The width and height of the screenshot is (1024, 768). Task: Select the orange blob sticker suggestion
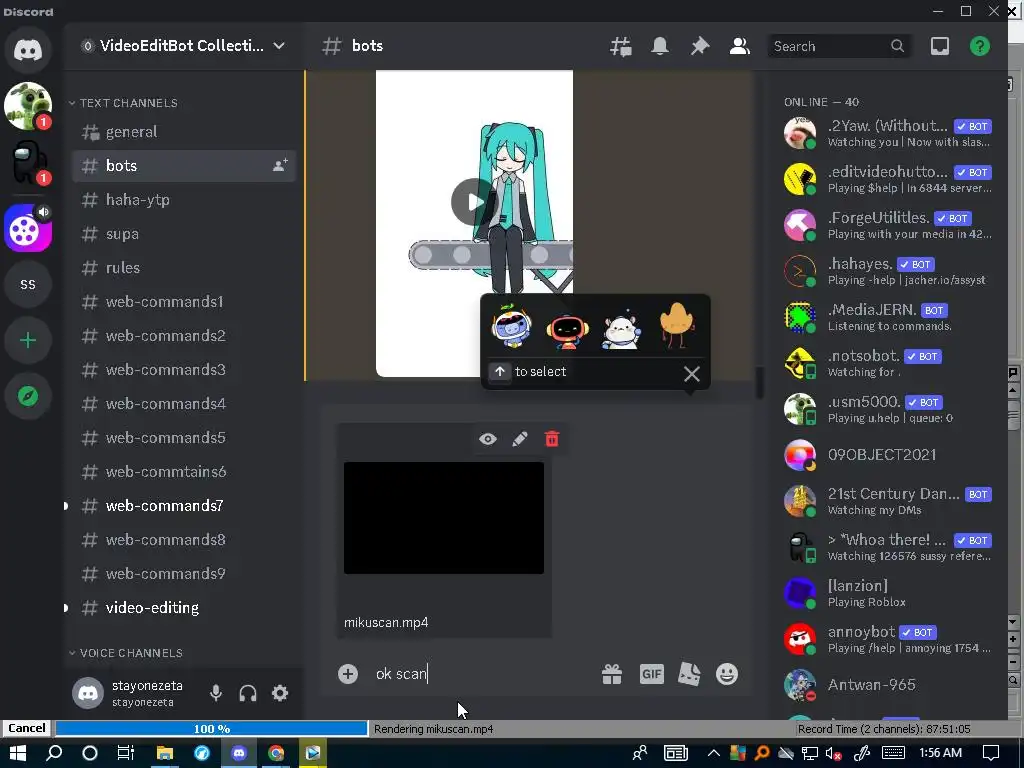pyautogui.click(x=677, y=326)
